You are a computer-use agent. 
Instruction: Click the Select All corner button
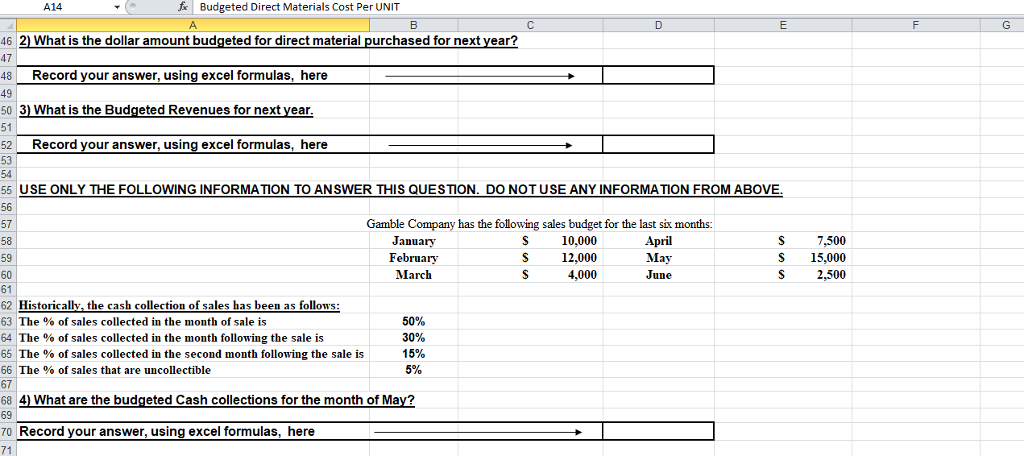click(7, 25)
